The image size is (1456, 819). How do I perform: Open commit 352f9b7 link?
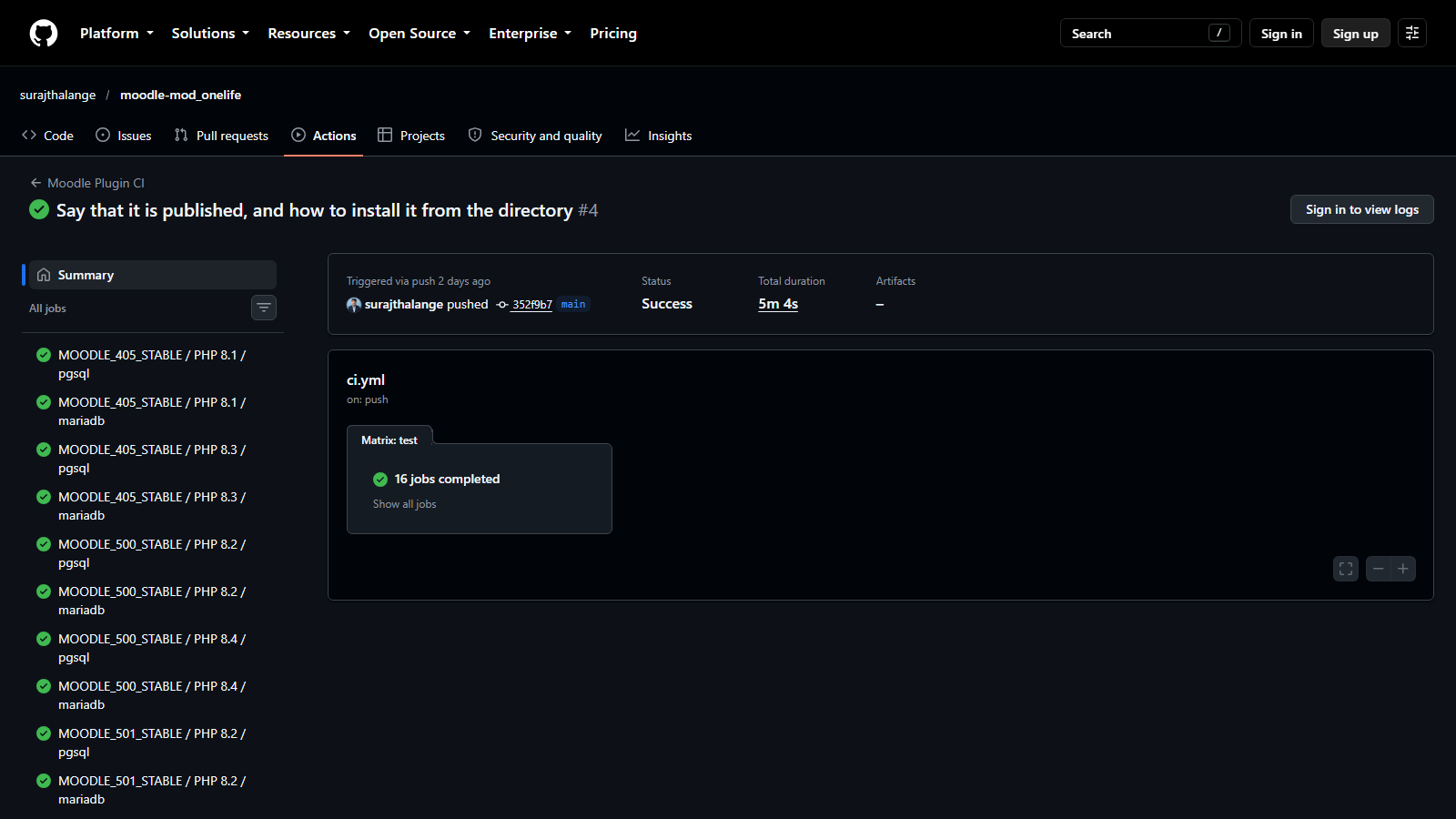[x=532, y=305]
